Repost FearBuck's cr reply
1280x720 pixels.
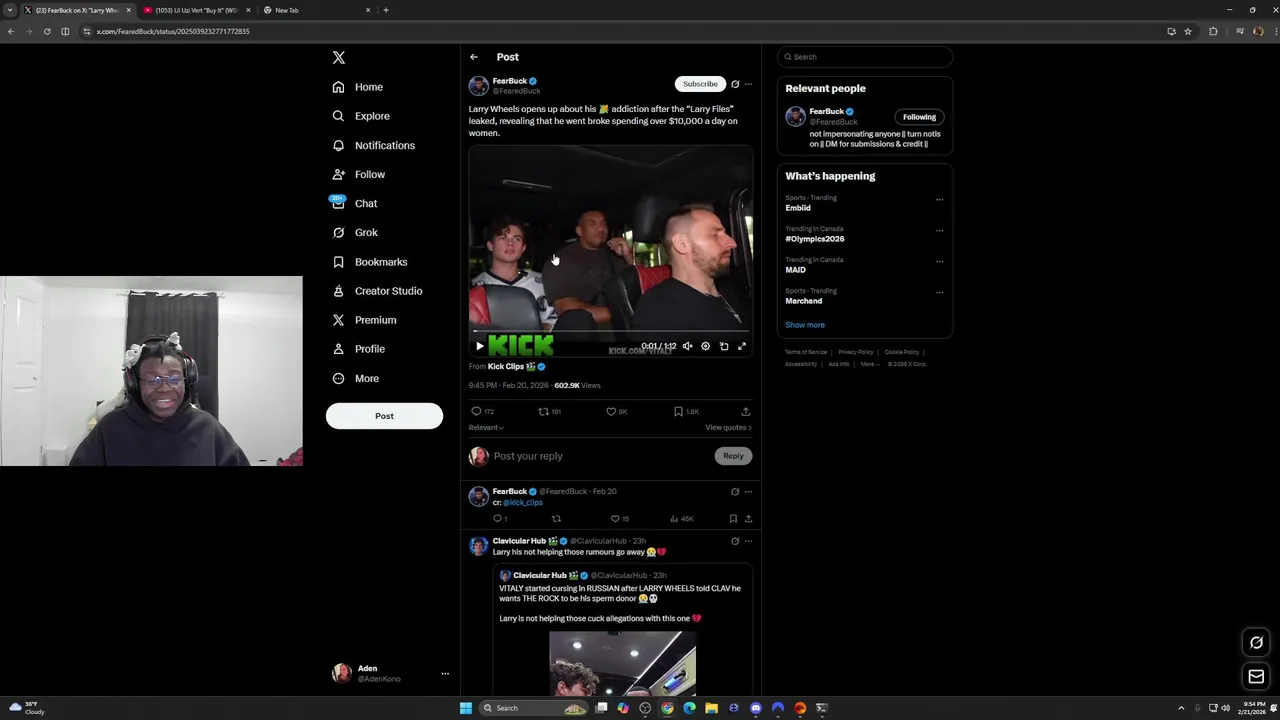(557, 519)
